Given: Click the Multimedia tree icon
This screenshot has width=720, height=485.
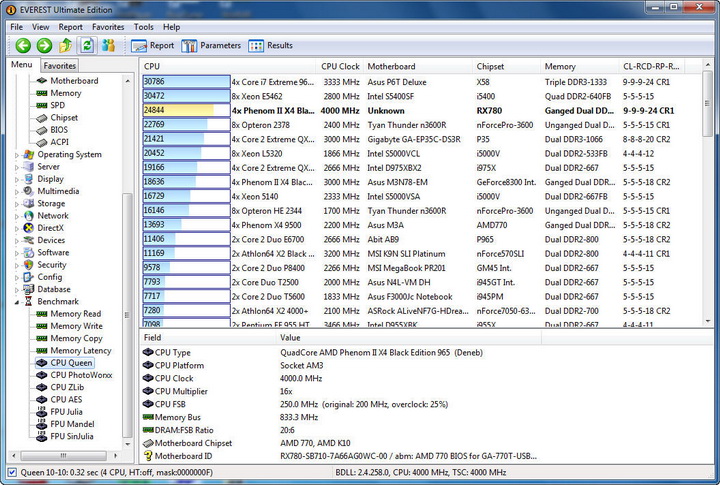Looking at the screenshot, I should tap(28, 191).
